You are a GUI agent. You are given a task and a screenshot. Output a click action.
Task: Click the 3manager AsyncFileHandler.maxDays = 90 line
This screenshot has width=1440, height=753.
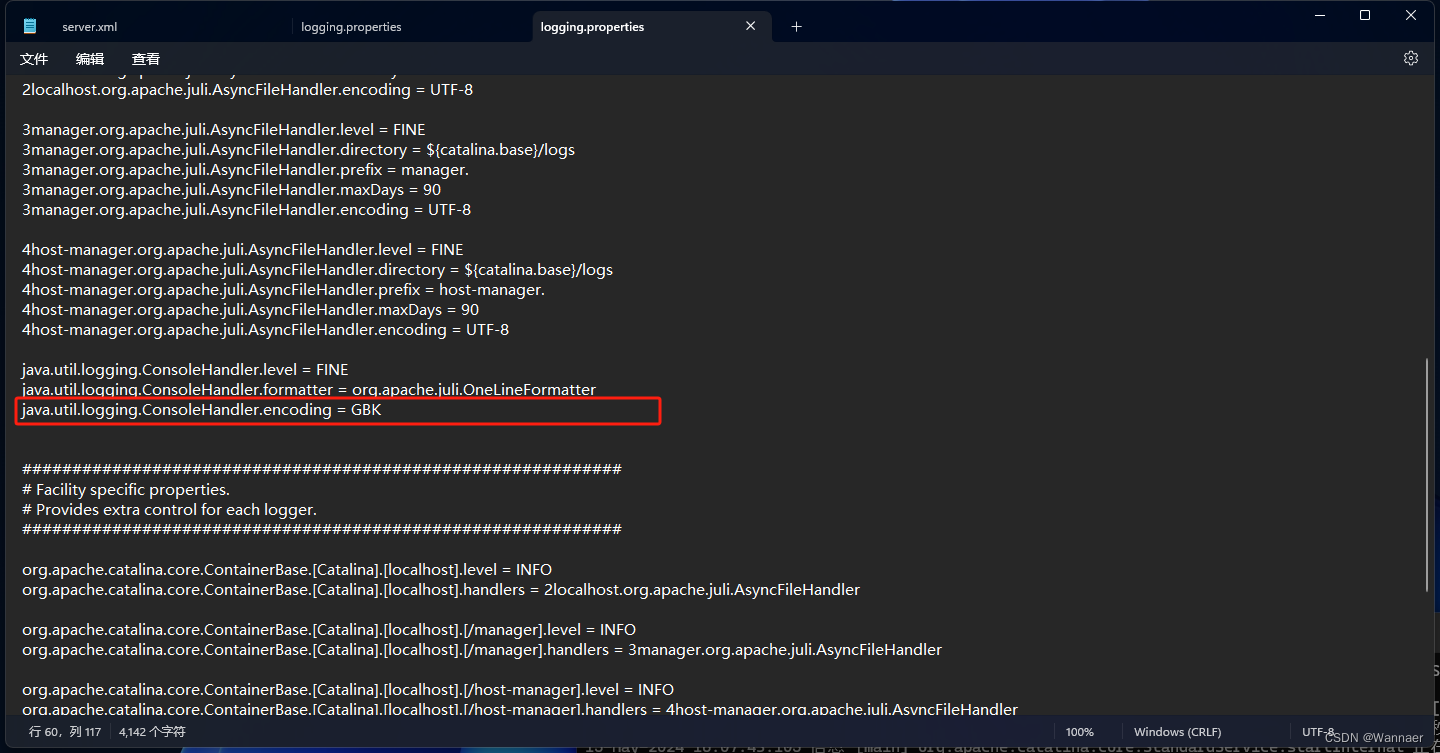tap(231, 190)
